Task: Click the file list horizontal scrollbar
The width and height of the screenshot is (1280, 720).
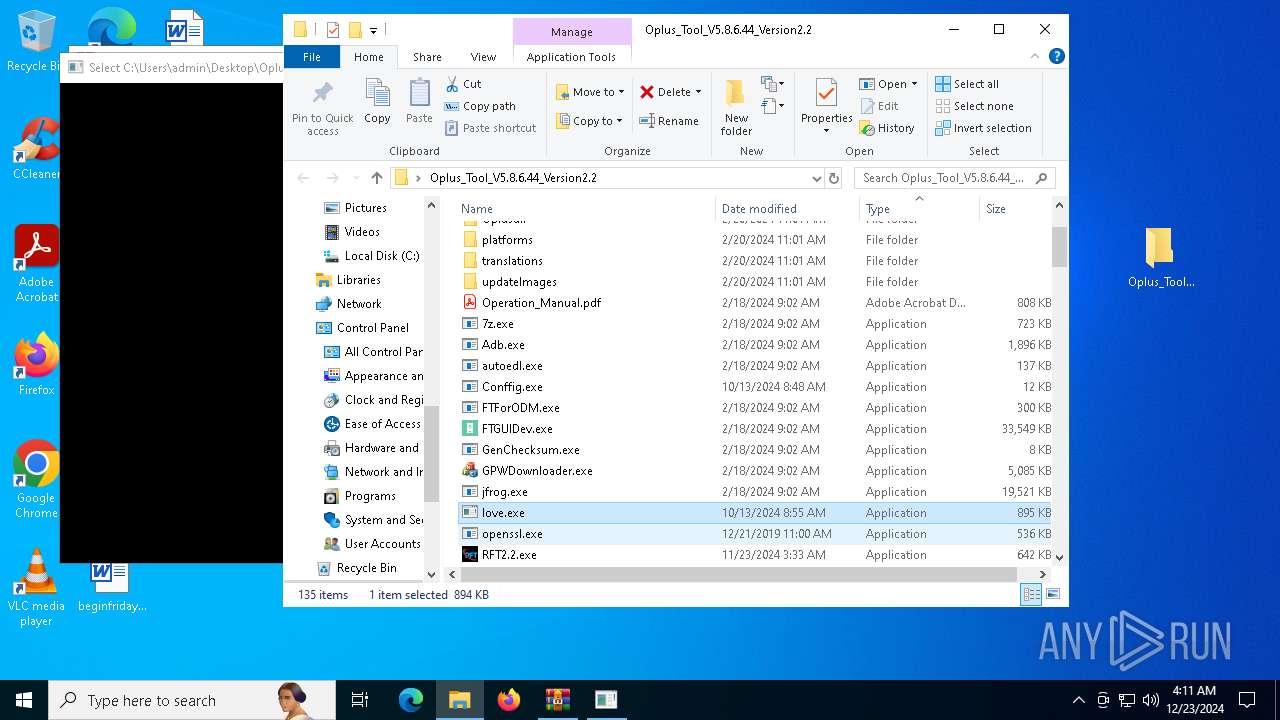Action: tap(738, 574)
